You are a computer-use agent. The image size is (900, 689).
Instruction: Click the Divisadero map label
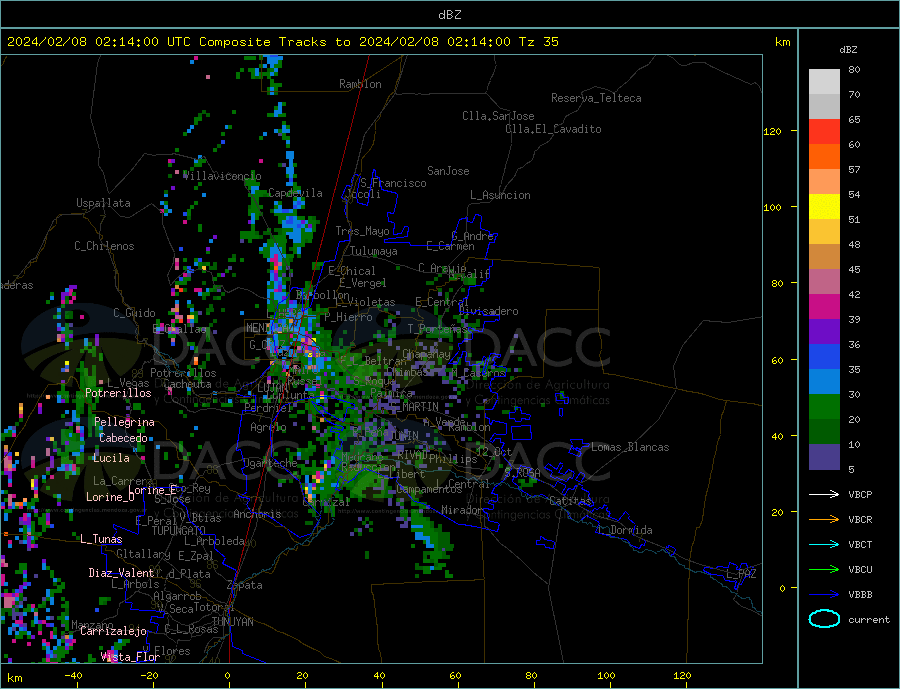pos(488,311)
